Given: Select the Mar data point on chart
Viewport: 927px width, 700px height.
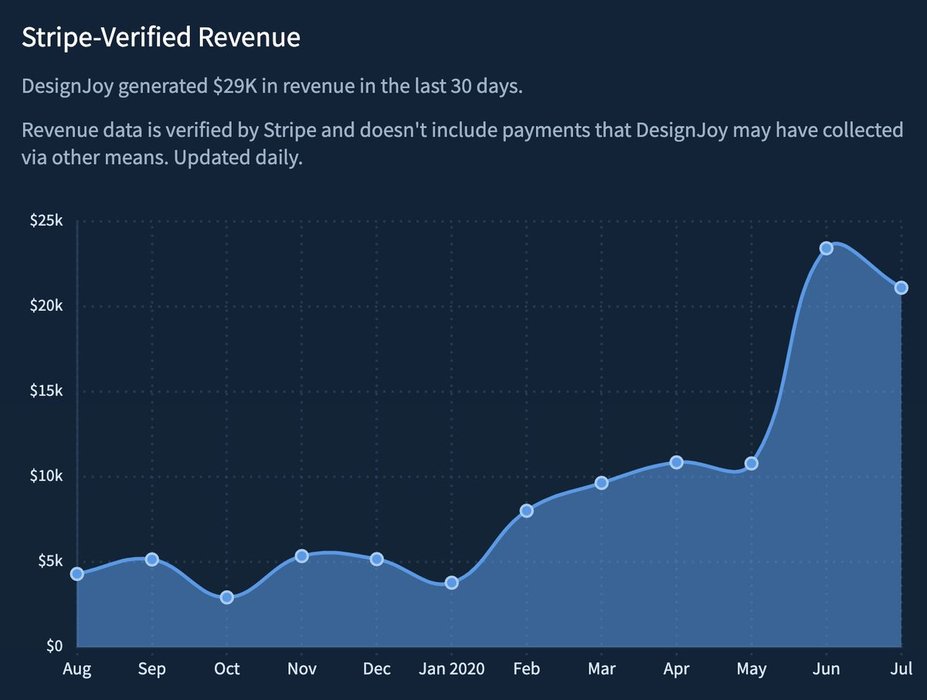Looking at the screenshot, I should [601, 483].
